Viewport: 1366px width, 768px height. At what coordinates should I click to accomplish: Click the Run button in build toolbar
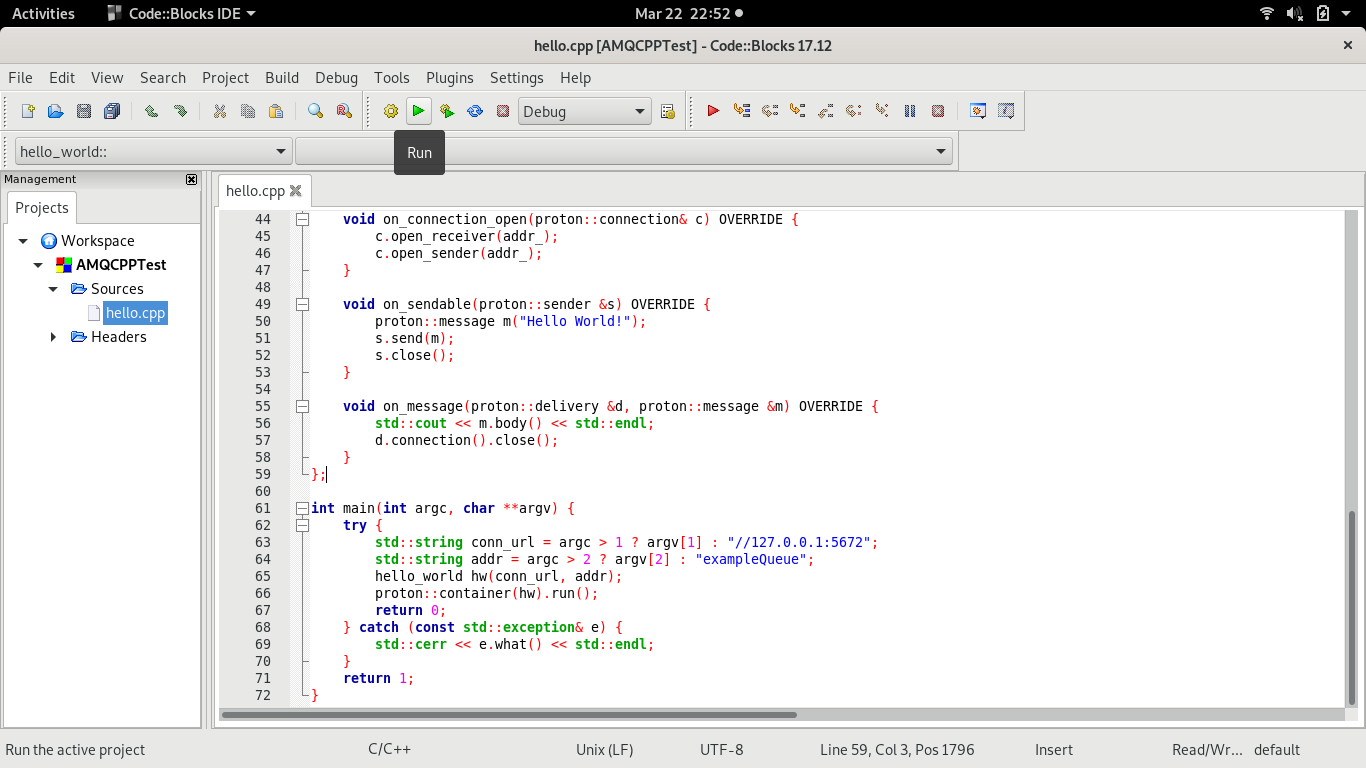[419, 111]
